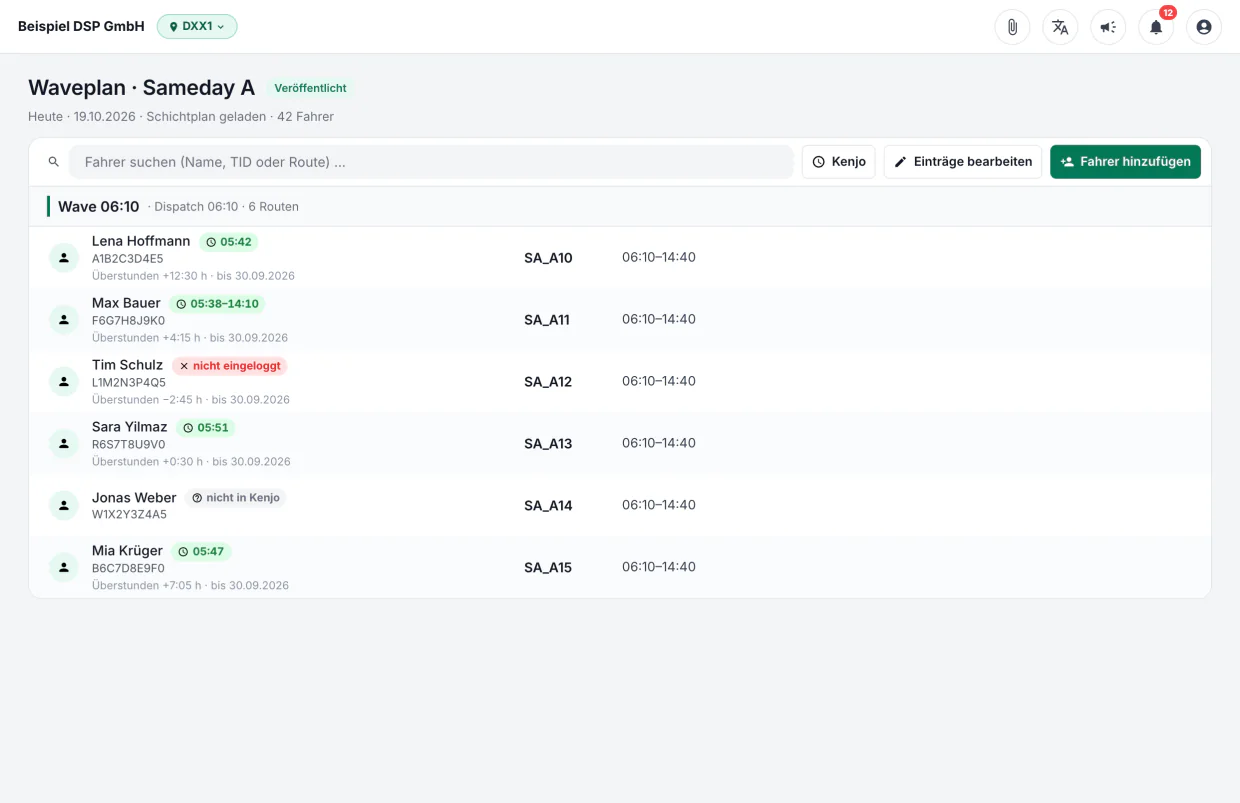The width and height of the screenshot is (1240, 803).
Task: Click Max Bauer's avatar icon
Action: tap(64, 320)
